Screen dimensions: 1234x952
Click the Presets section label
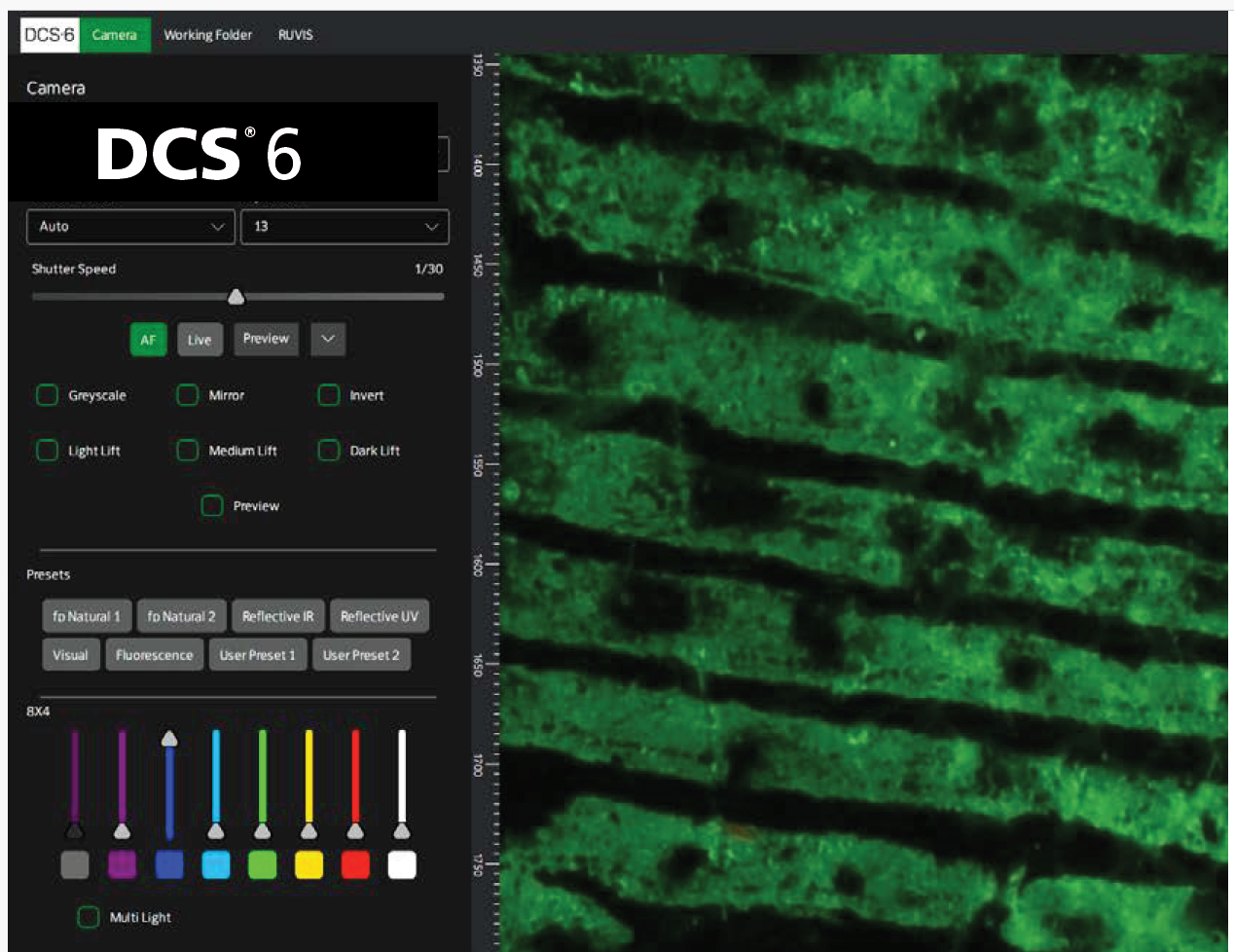tap(48, 574)
